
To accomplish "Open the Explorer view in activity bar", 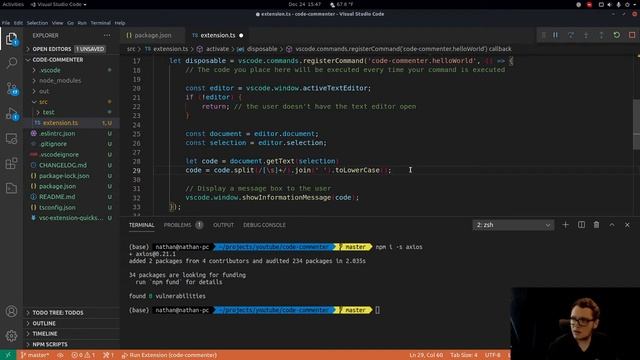I will click(x=11, y=39).
